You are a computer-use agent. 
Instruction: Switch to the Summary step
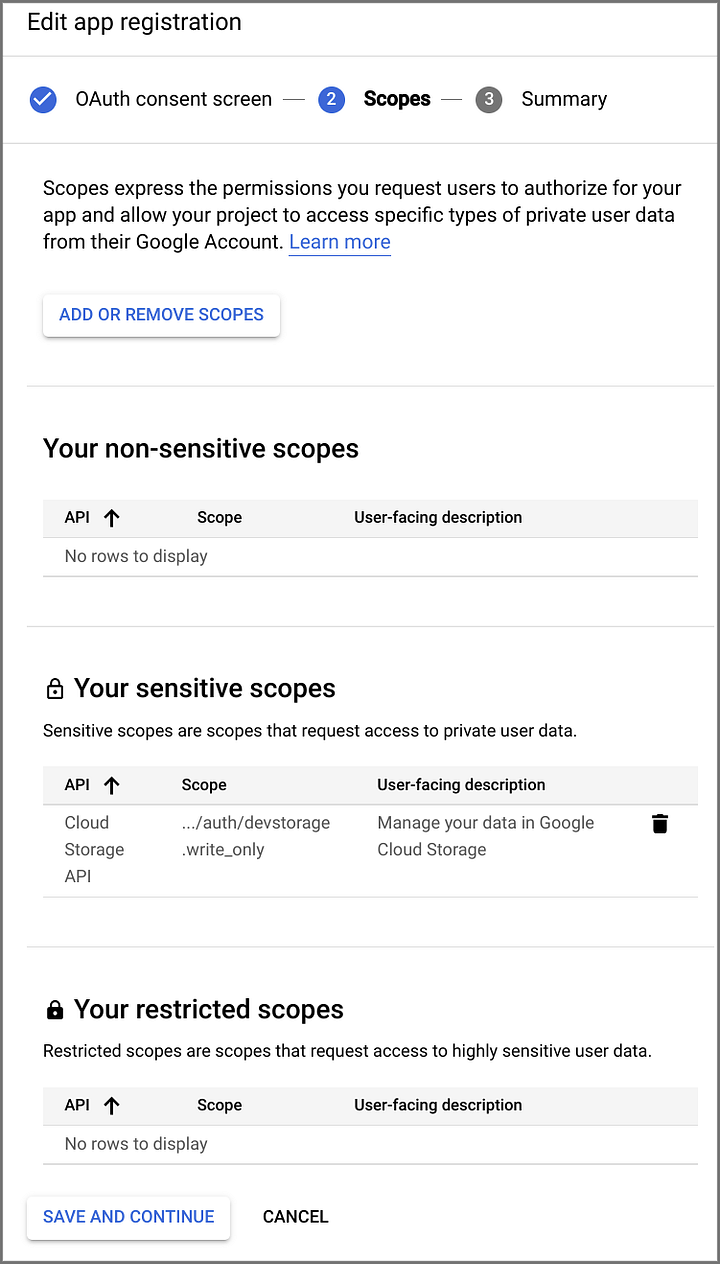pos(563,99)
